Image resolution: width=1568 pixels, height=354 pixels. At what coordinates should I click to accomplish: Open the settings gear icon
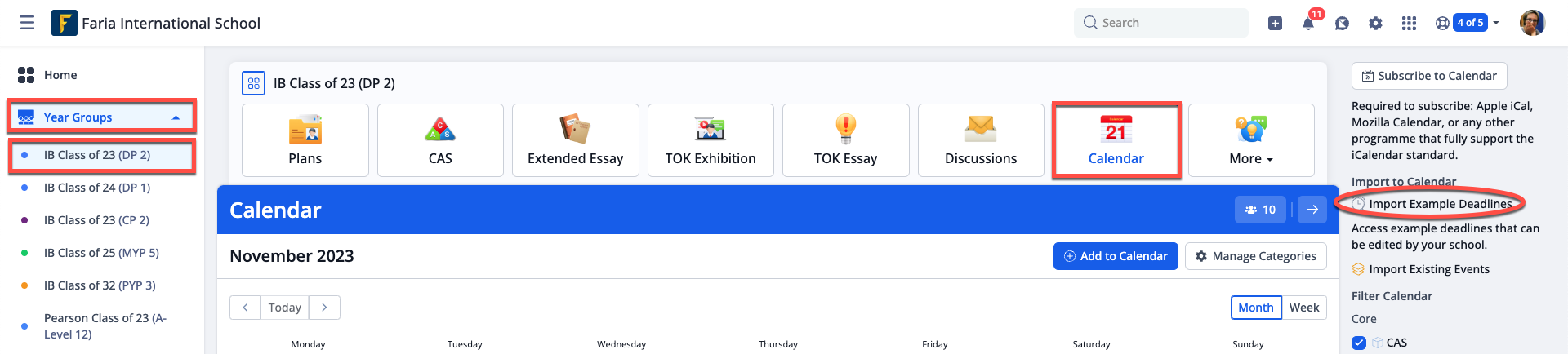1375,23
